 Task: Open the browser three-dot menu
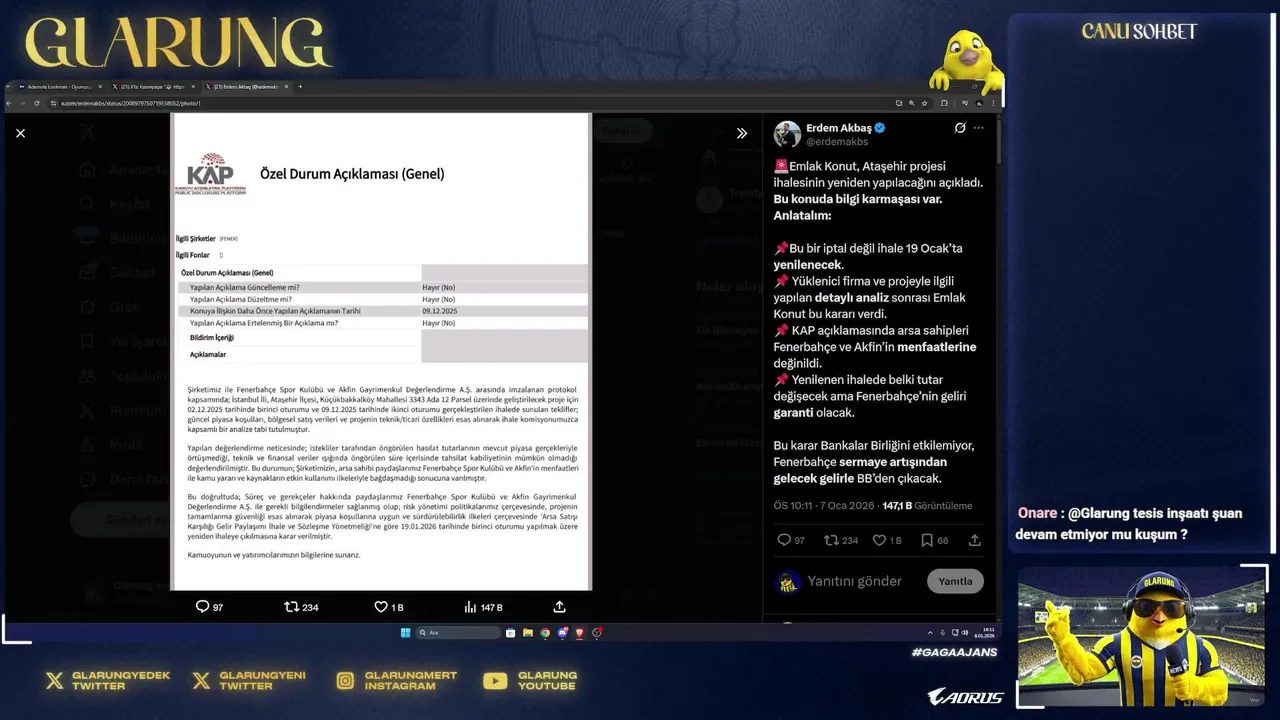tap(993, 103)
